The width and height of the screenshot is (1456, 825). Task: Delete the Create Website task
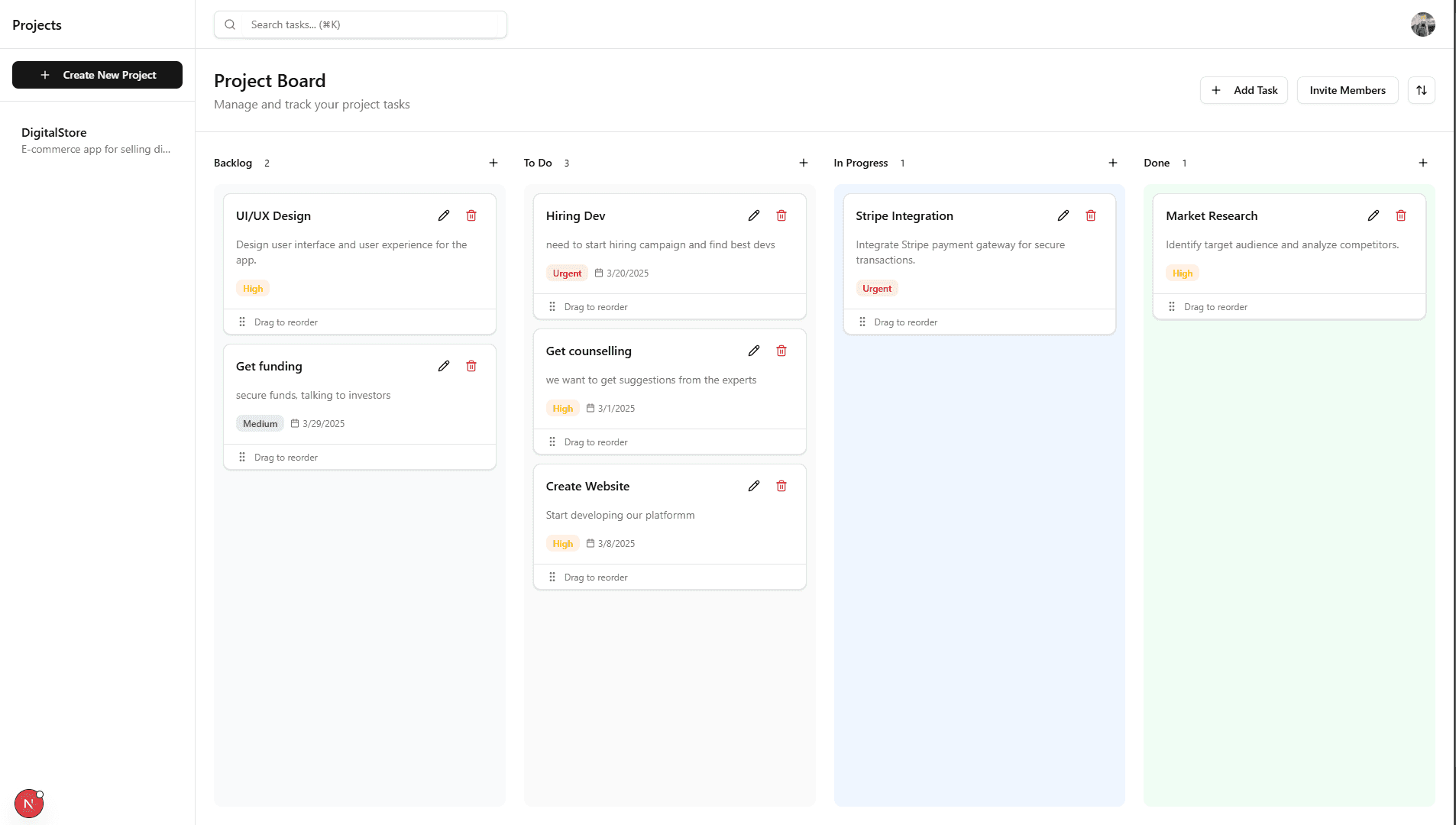click(x=781, y=486)
